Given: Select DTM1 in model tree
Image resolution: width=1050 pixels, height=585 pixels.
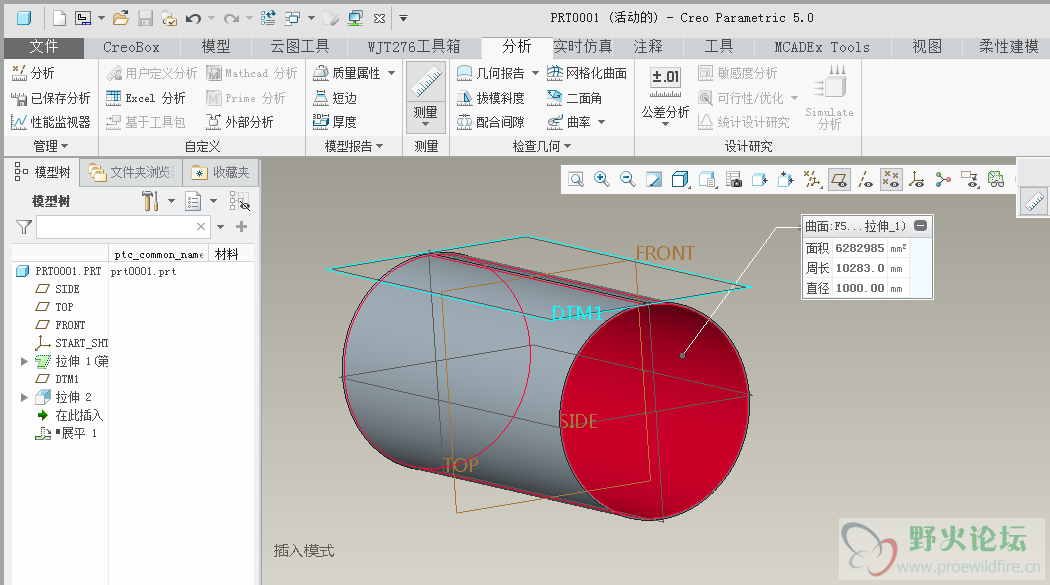Looking at the screenshot, I should click(x=58, y=380).
